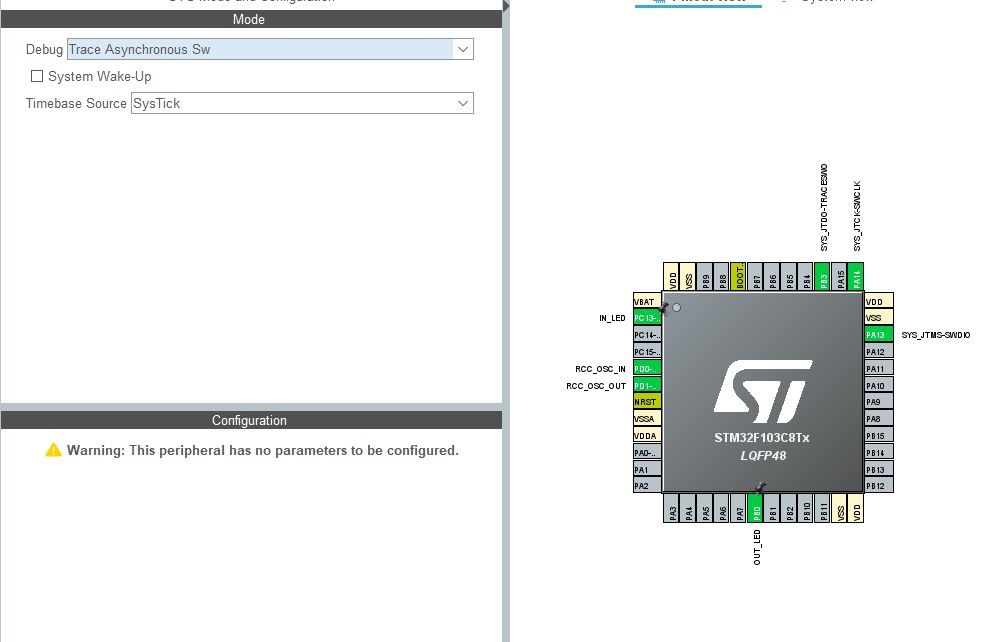Select the PA4 pin
This screenshot has height=642, width=996.
pos(688,509)
